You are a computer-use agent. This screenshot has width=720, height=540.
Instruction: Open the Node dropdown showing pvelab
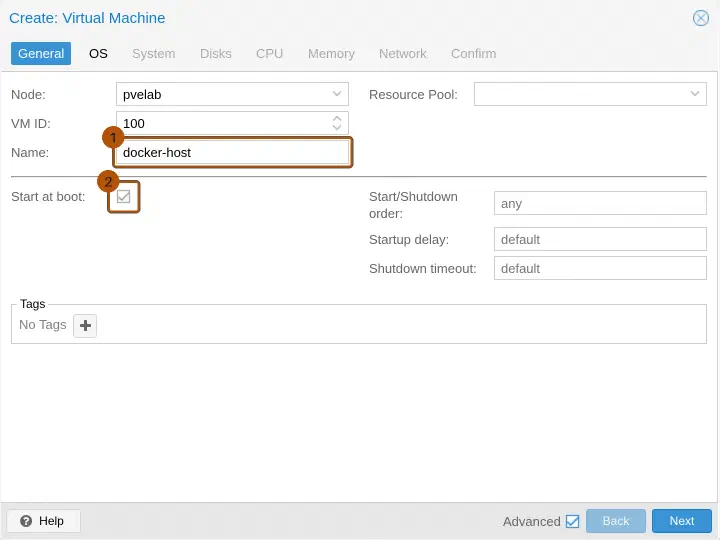pos(337,94)
